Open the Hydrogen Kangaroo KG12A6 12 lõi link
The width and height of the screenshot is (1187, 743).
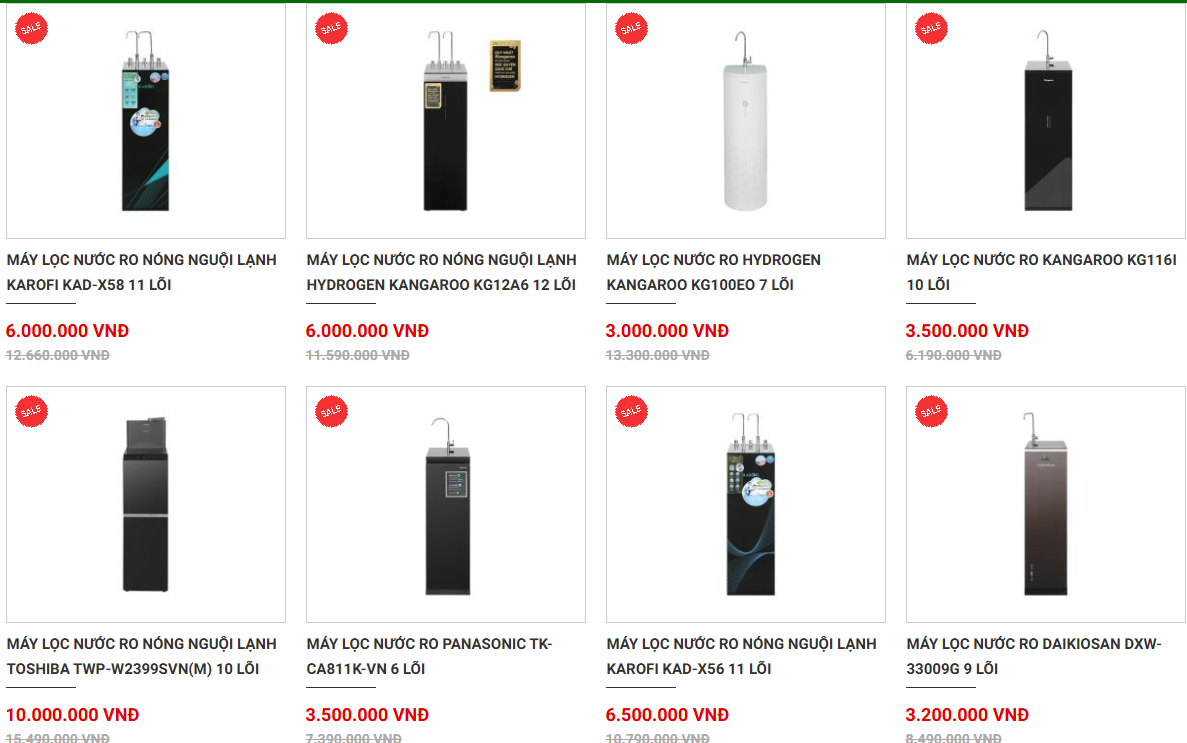441,272
